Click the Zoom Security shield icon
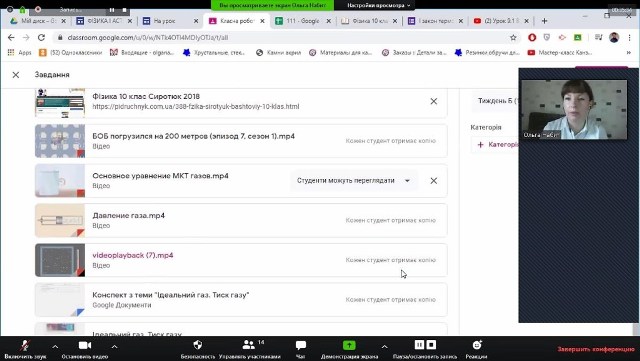This screenshot has height=361, width=640. pos(198,345)
